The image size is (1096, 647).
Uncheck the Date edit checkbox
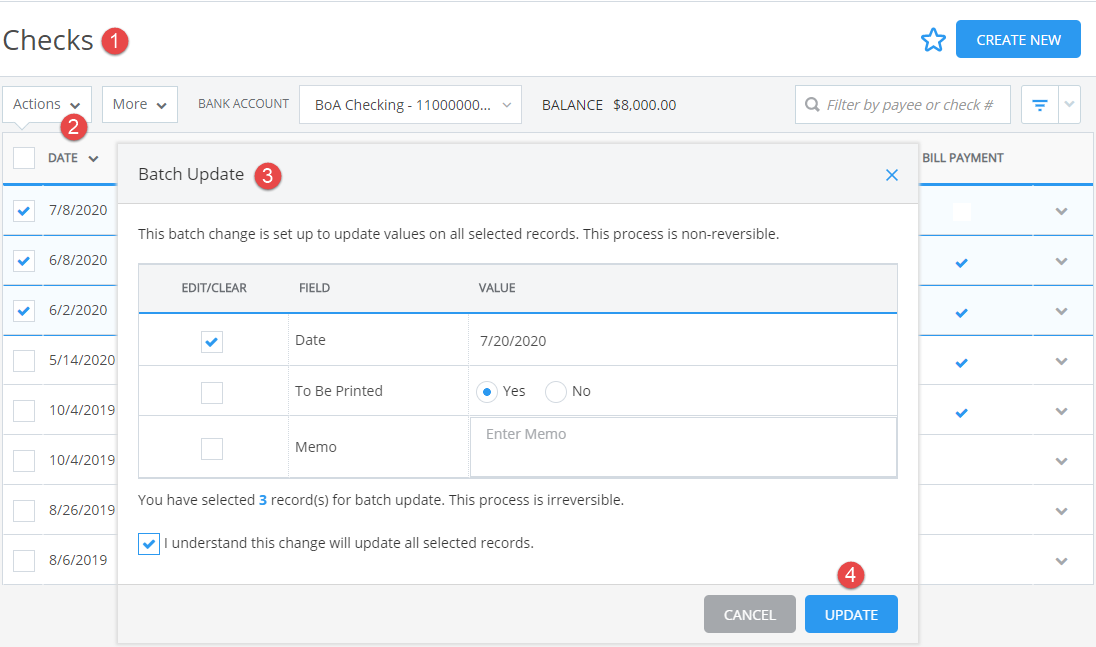click(x=211, y=341)
